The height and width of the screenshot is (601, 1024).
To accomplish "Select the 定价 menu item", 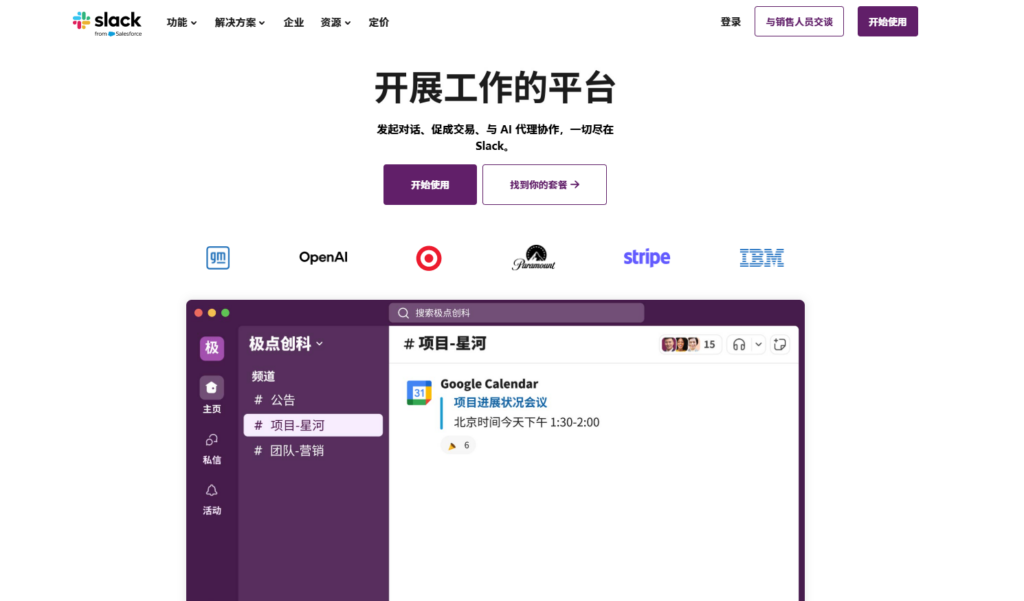I will tap(378, 21).
